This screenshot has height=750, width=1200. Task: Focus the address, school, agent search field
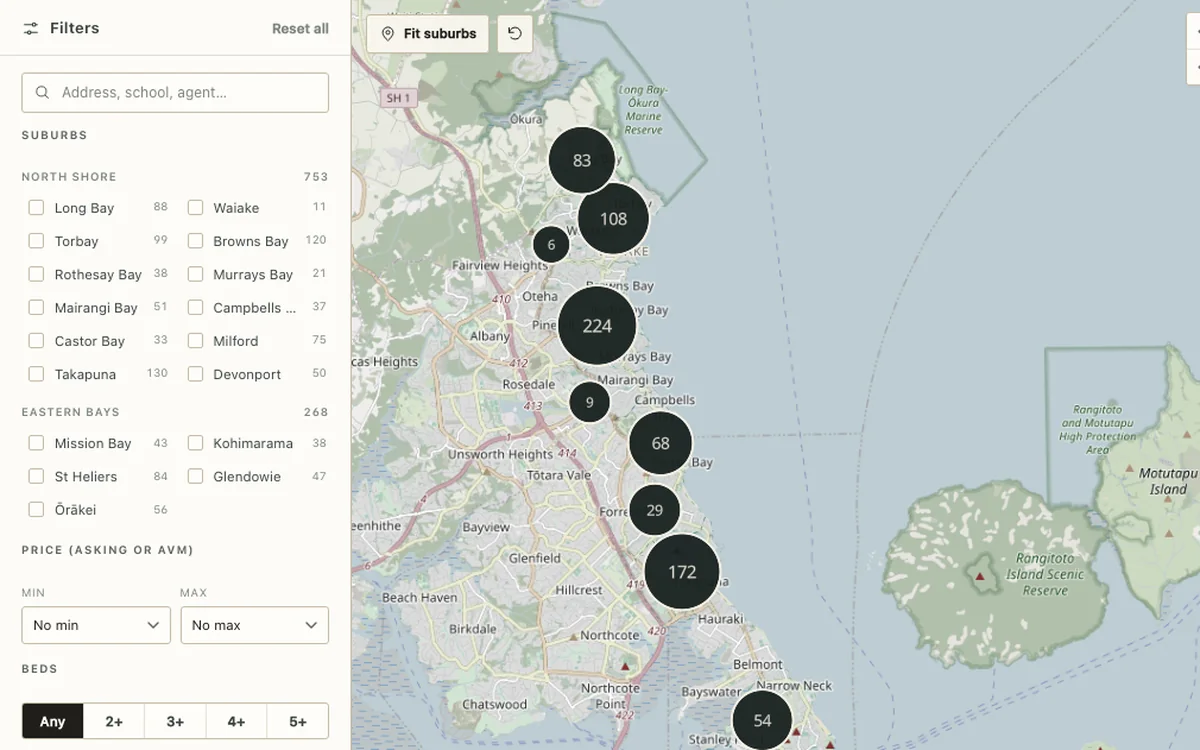tap(175, 92)
